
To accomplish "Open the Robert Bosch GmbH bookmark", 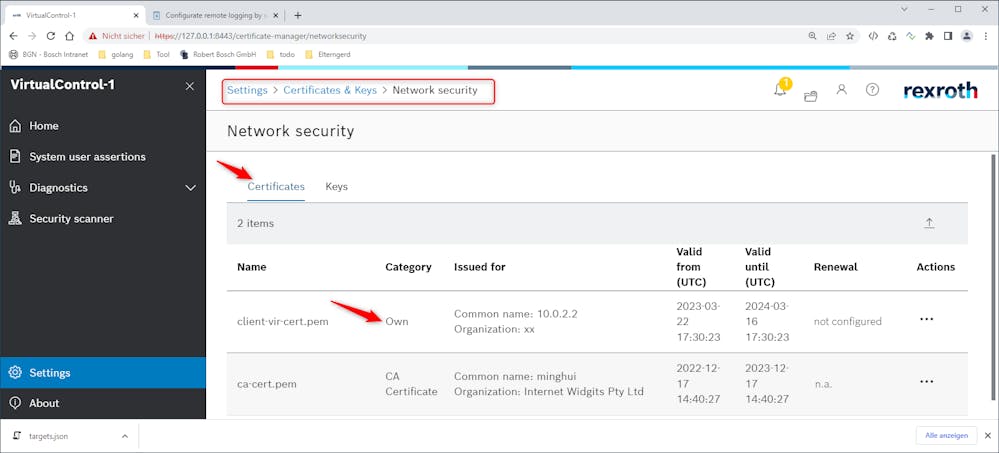I will point(218,55).
